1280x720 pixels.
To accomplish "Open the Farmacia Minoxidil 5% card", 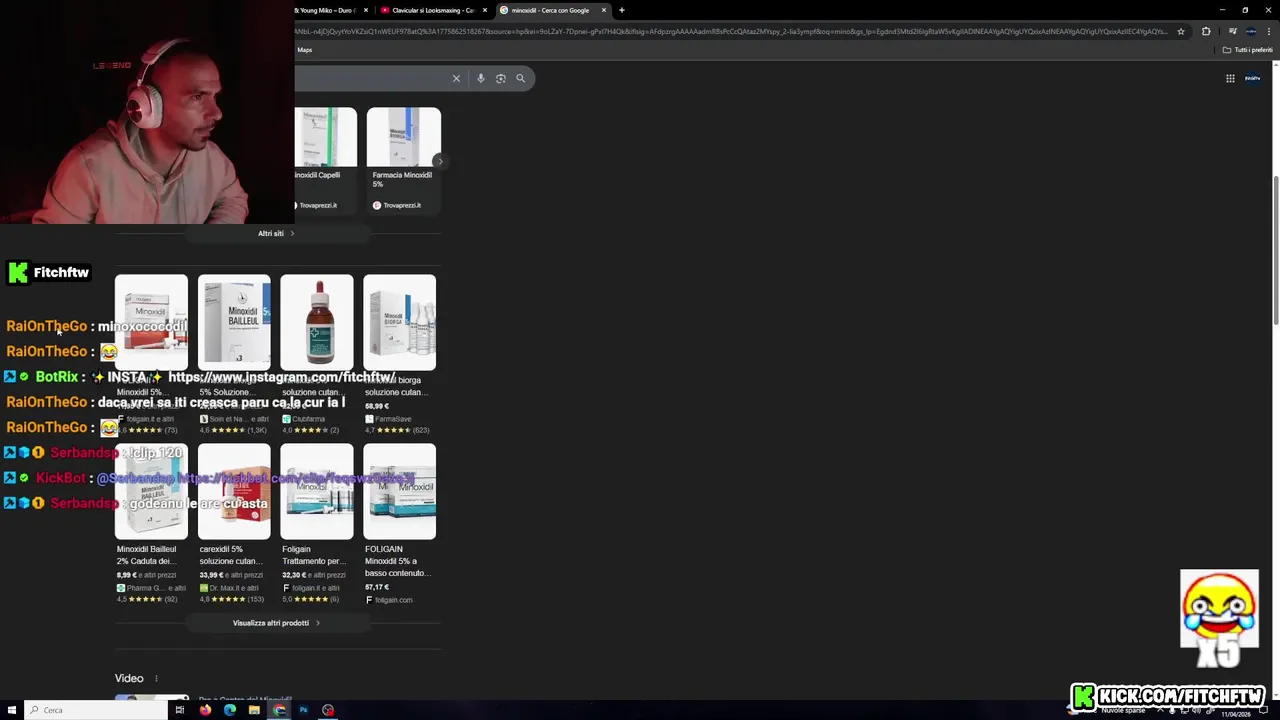I will (403, 160).
